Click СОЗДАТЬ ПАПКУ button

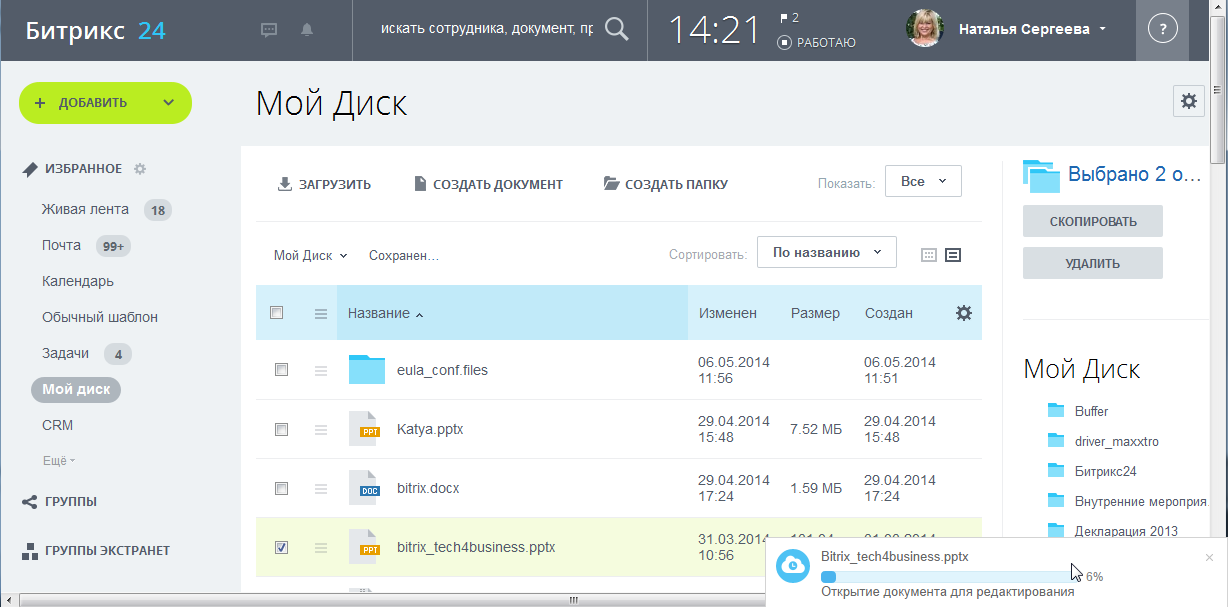click(x=666, y=184)
